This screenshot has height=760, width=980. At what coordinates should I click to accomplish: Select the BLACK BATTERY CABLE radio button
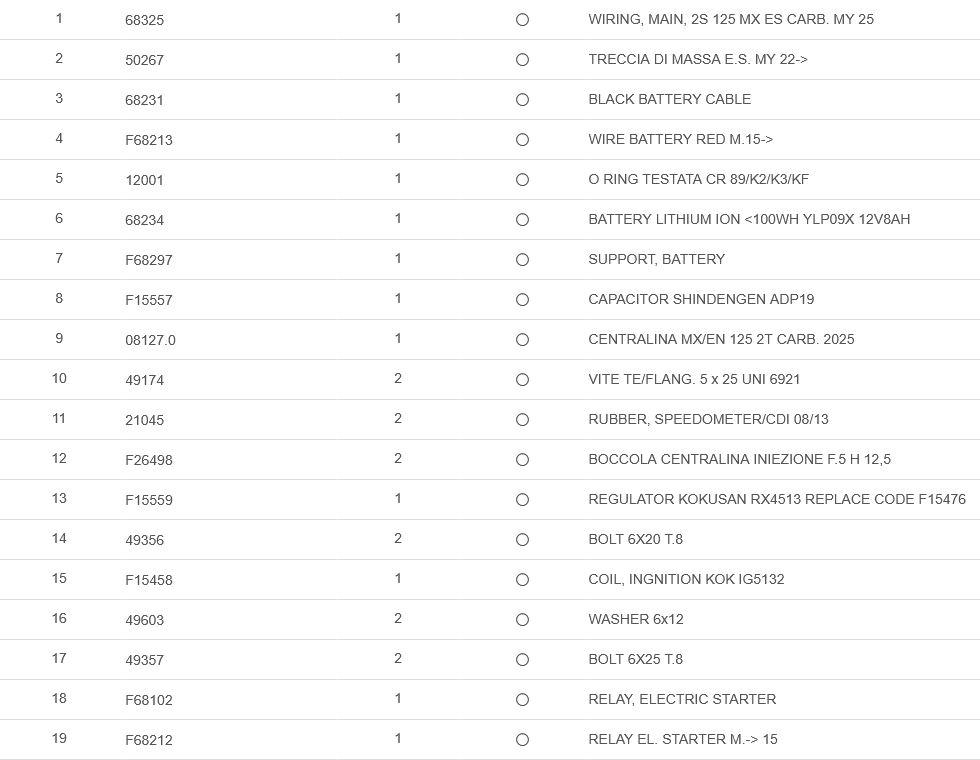[522, 100]
